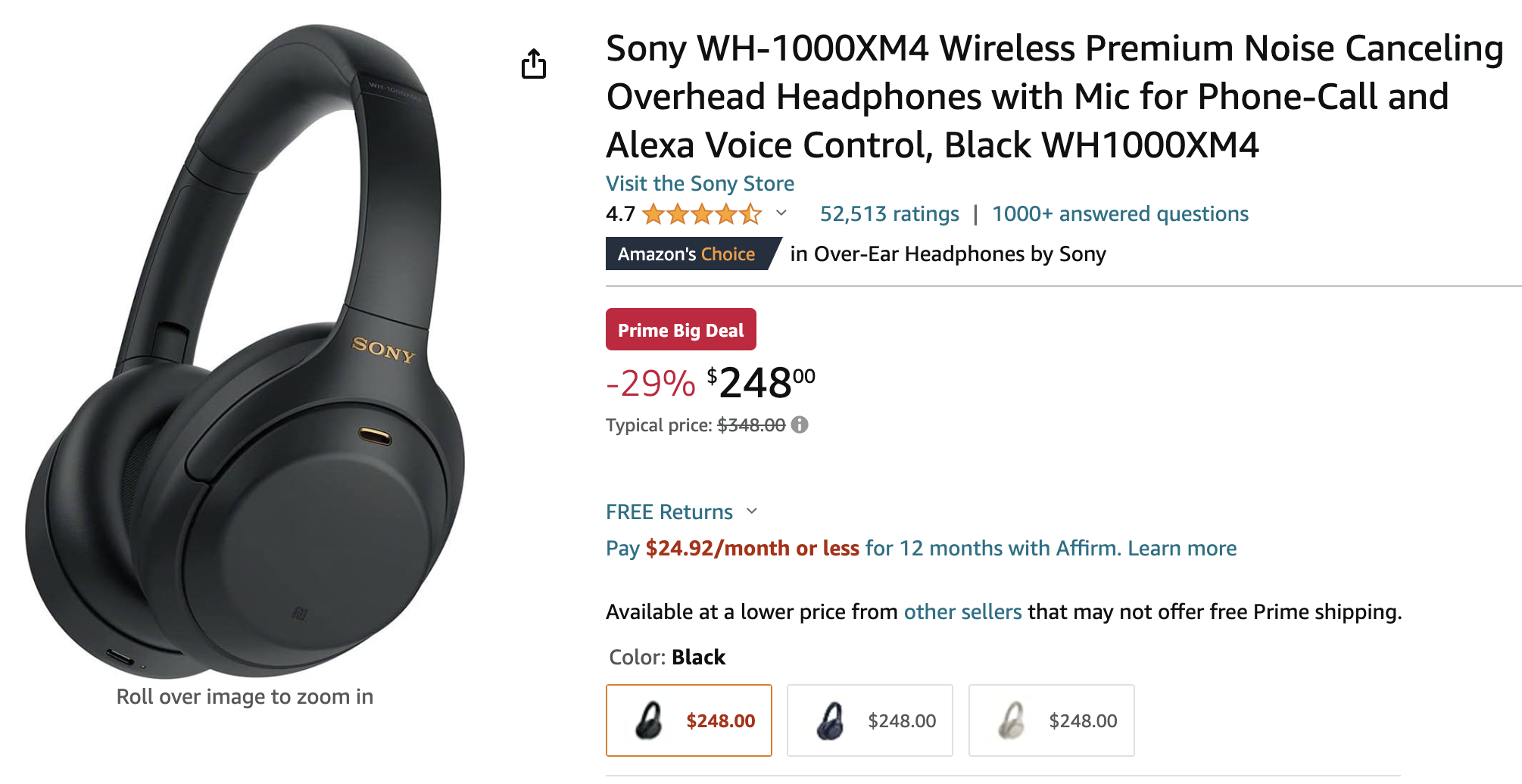This screenshot has height=784, width=1522.
Task: Click the struck-through $348.00 typical price
Action: 751,425
